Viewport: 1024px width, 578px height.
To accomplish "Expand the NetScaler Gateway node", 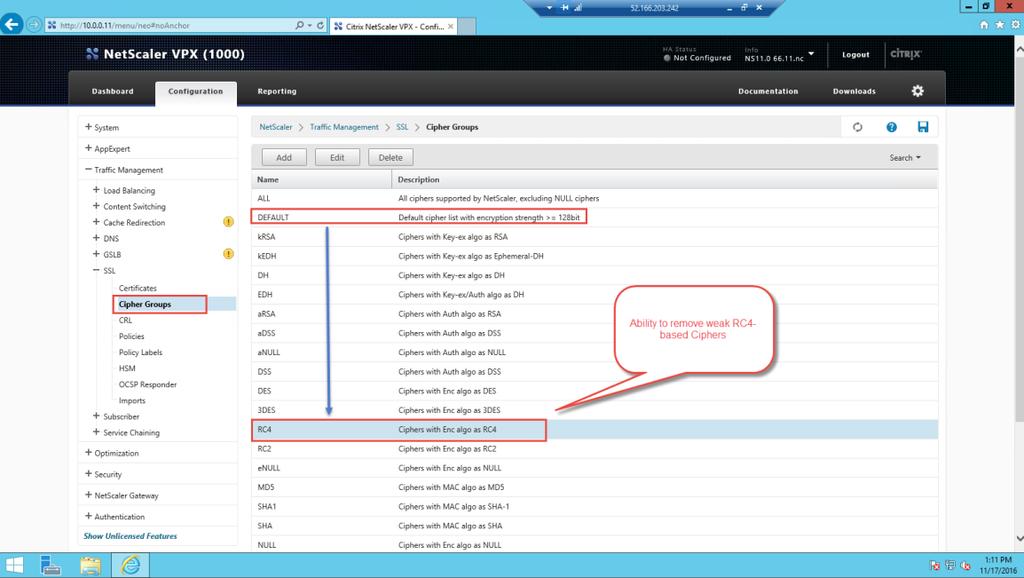I will click(x=88, y=495).
